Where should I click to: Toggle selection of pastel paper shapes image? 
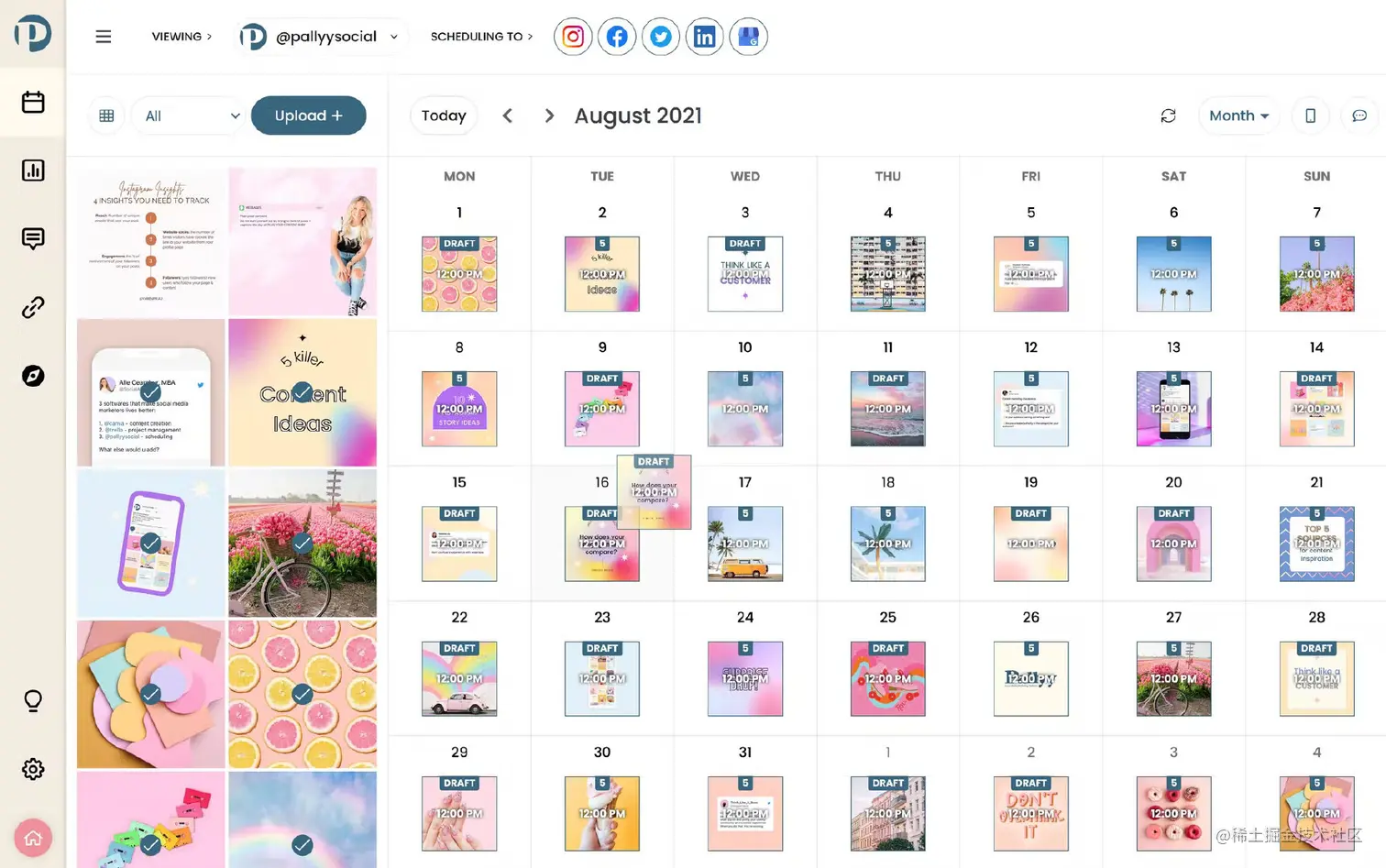point(151,694)
